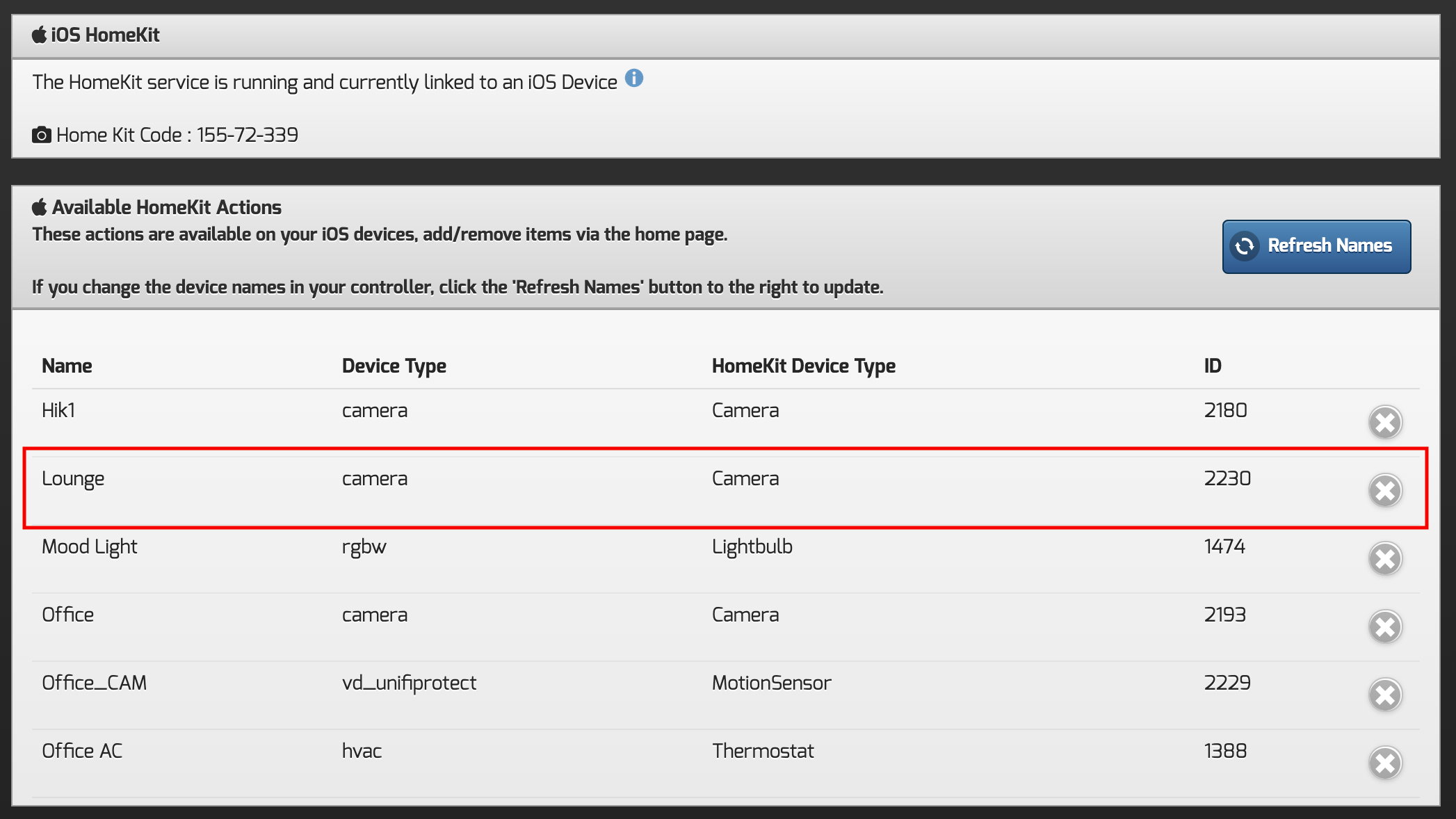Select the Lounge row name
Screen dimensions: 1456x819
click(x=73, y=478)
